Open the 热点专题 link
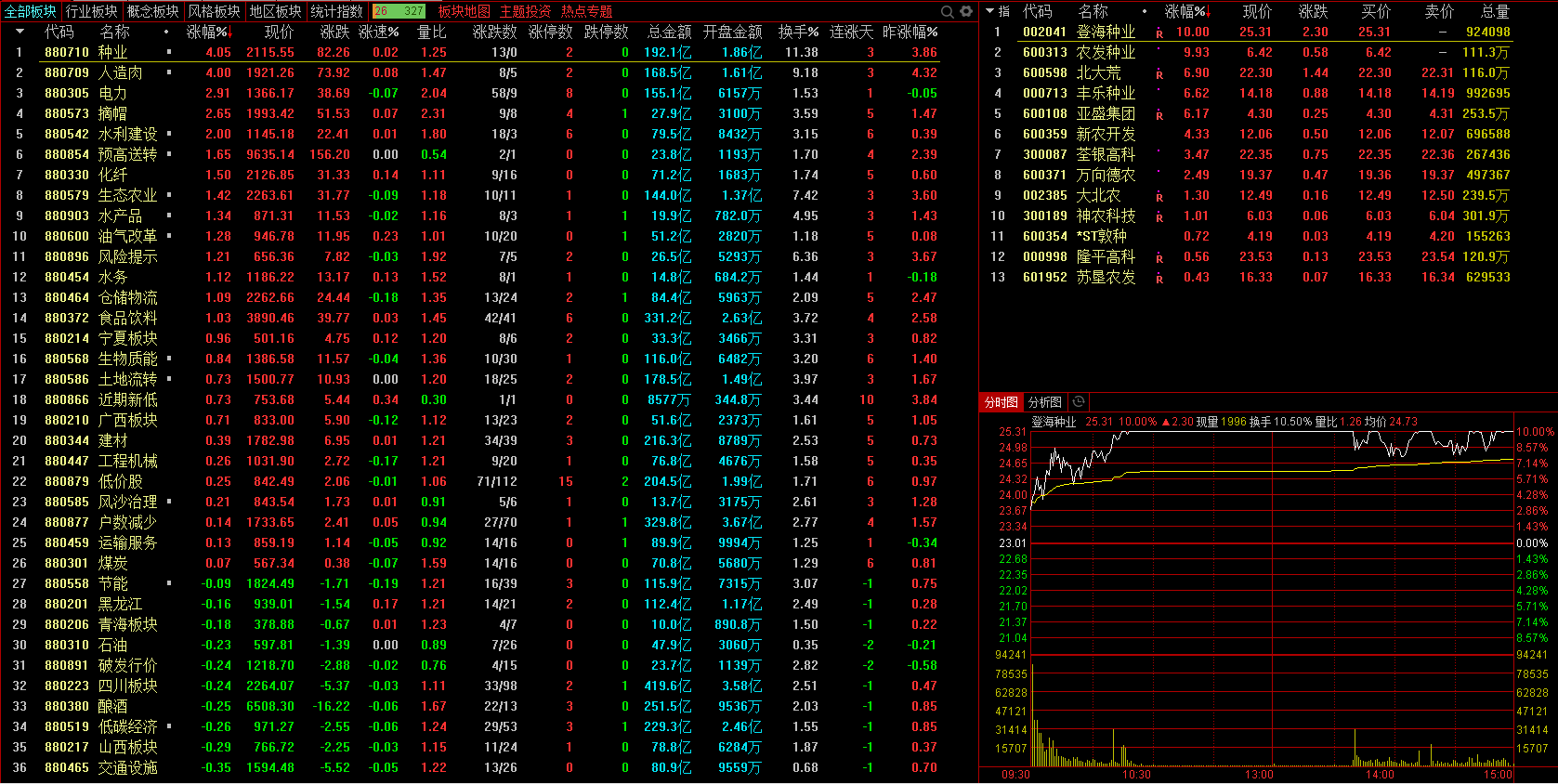Viewport: 1558px width, 784px height. [587, 11]
